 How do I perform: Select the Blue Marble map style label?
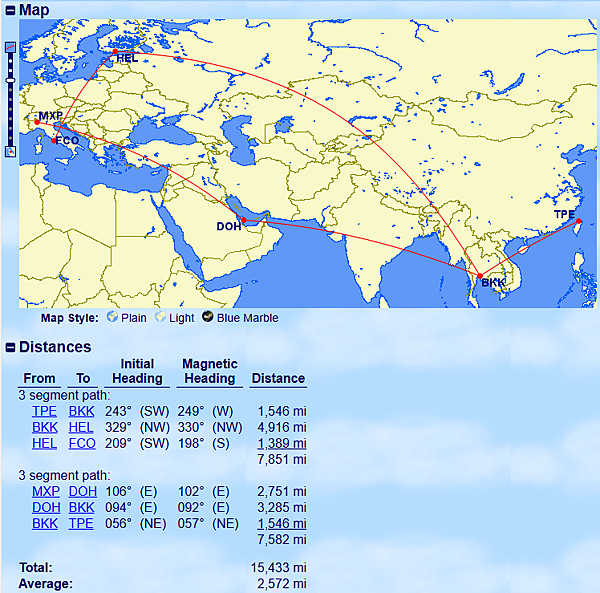coord(248,318)
